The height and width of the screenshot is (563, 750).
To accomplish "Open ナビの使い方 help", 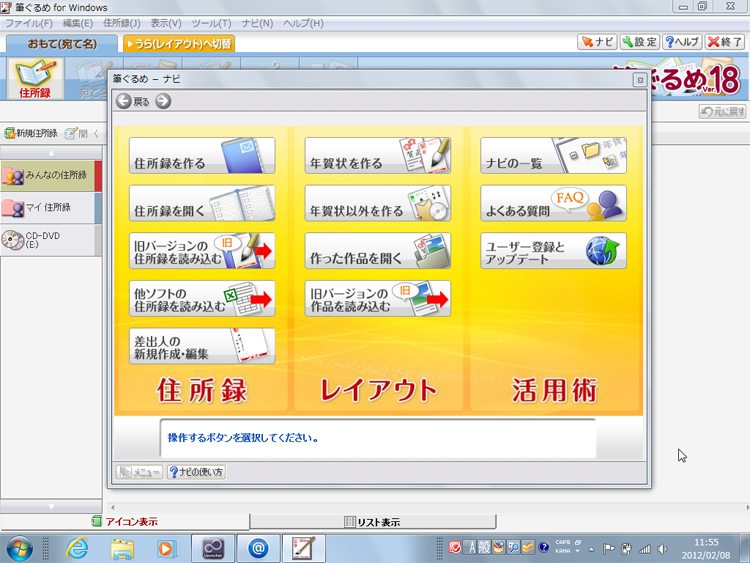I will point(197,472).
